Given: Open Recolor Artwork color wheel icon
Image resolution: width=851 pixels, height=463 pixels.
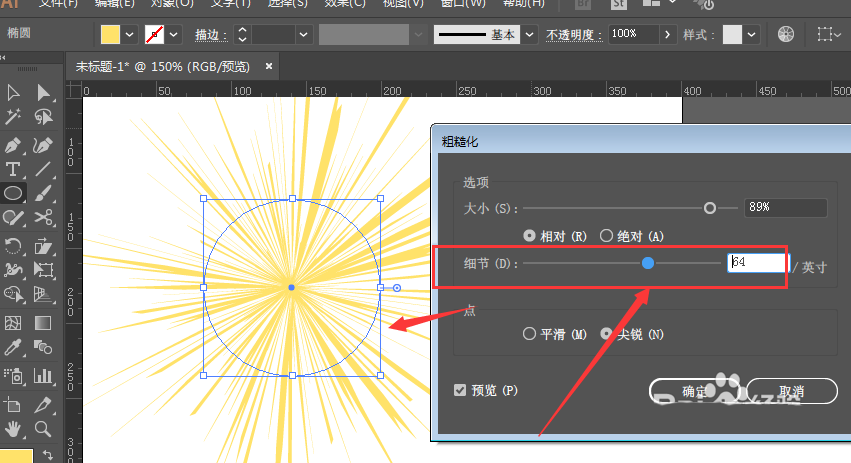Looking at the screenshot, I should [785, 35].
